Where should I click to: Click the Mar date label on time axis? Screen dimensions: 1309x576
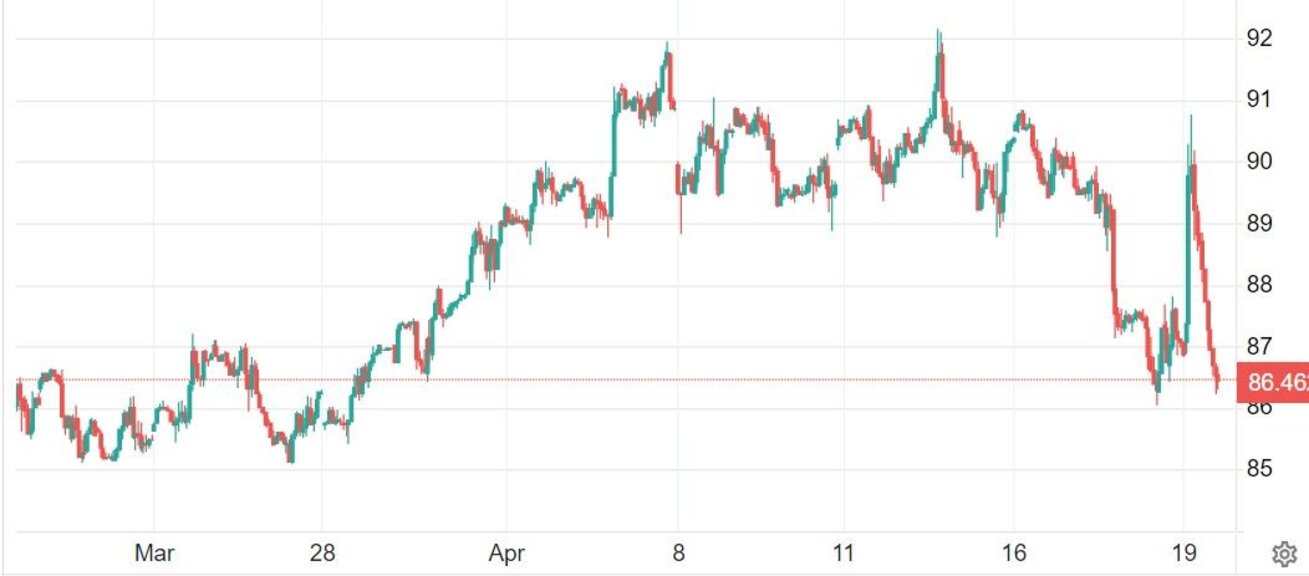155,553
